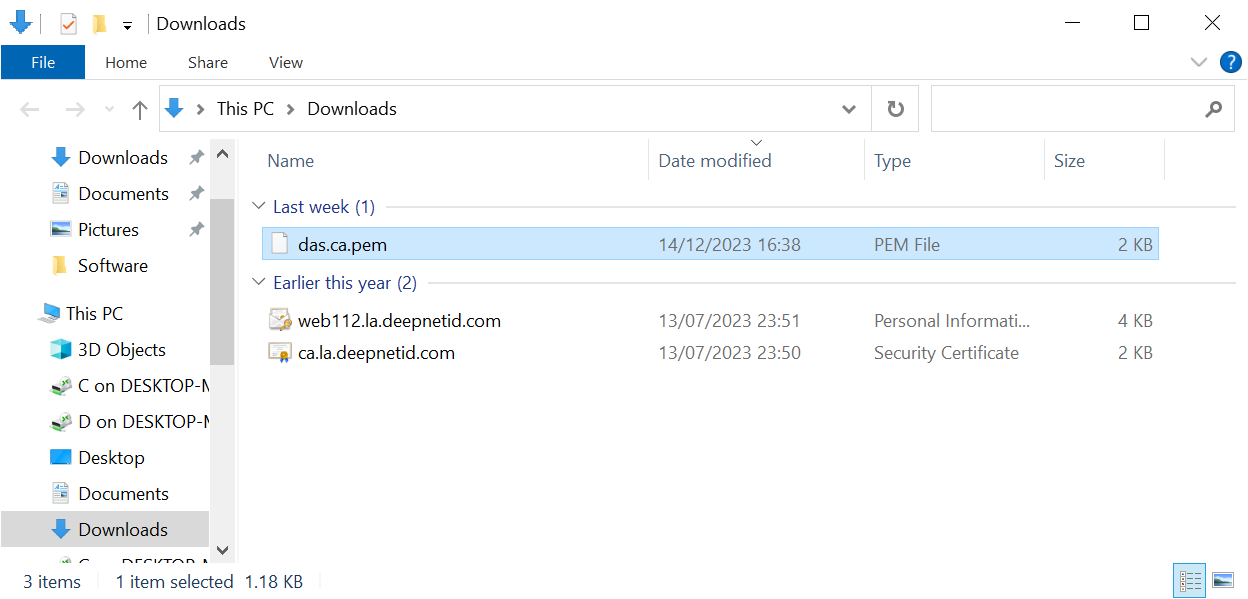Switch to the View ribbon tab
This screenshot has width=1248, height=599.
point(285,62)
